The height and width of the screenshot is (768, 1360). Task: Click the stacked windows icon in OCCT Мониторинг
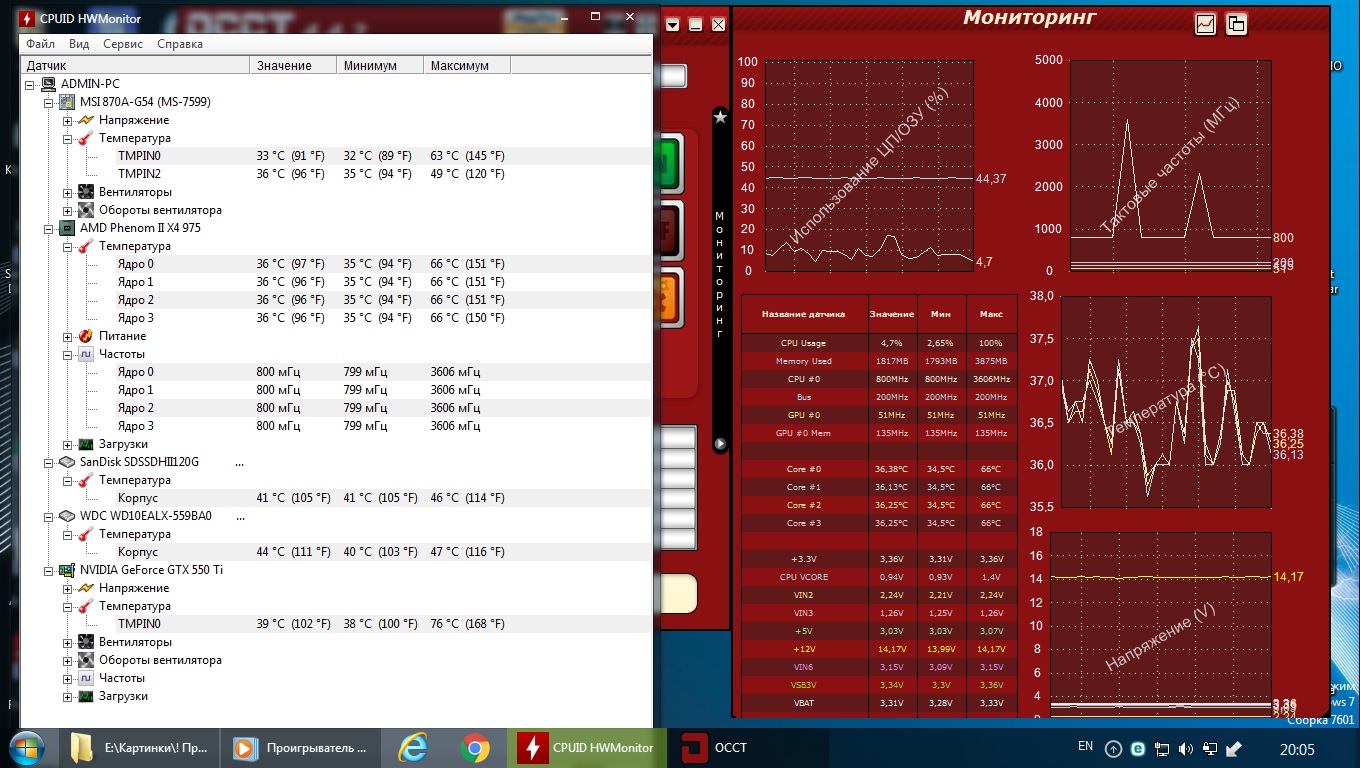tap(1236, 25)
